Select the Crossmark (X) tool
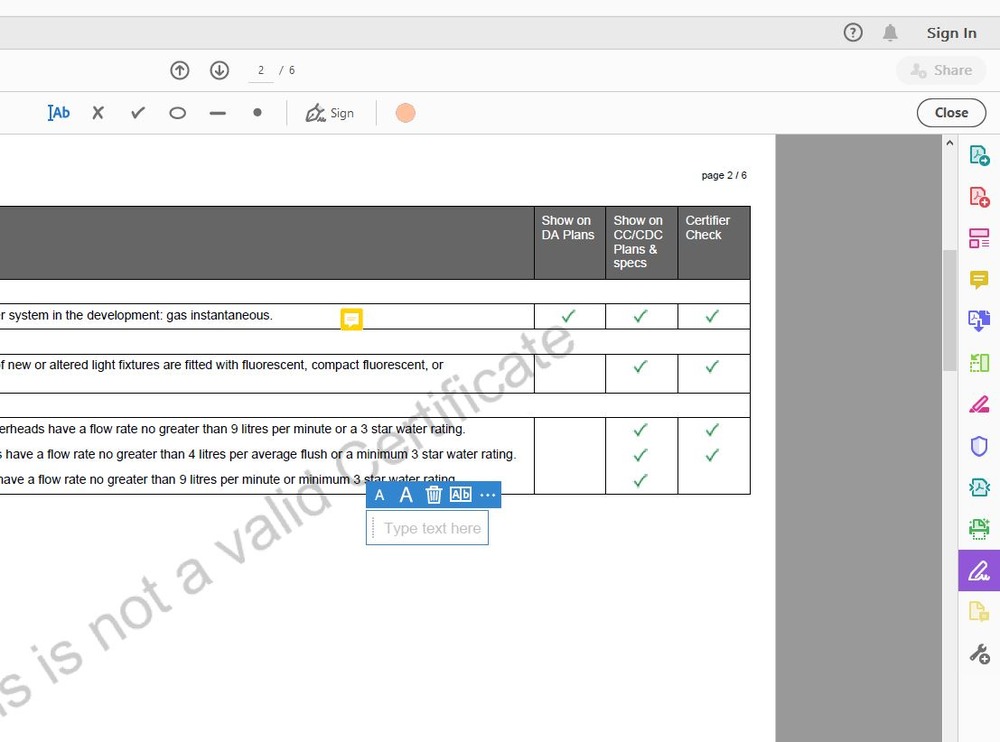The width and height of the screenshot is (1000, 742). (x=98, y=113)
